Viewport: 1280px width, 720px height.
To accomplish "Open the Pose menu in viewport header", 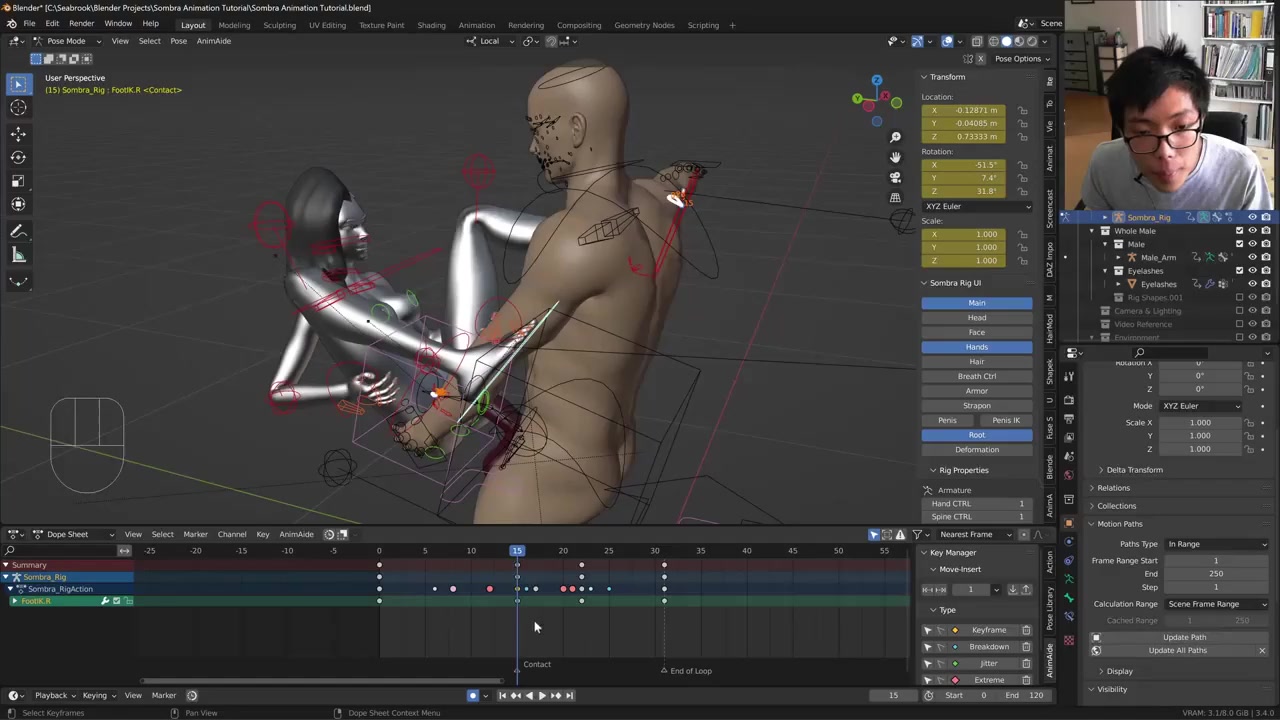I will pos(178,41).
